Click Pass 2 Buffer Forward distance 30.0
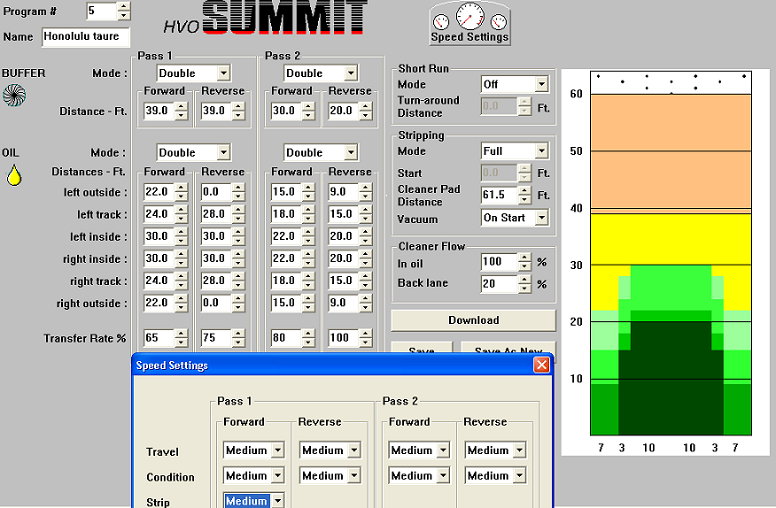The width and height of the screenshot is (776, 508). point(286,110)
